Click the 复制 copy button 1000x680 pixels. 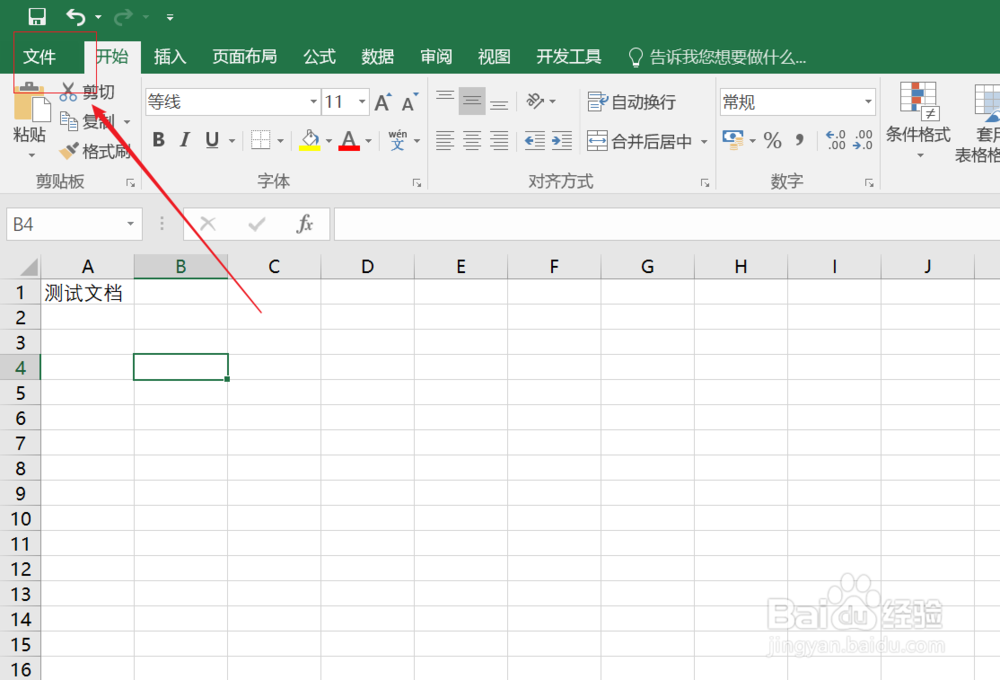coord(87,121)
